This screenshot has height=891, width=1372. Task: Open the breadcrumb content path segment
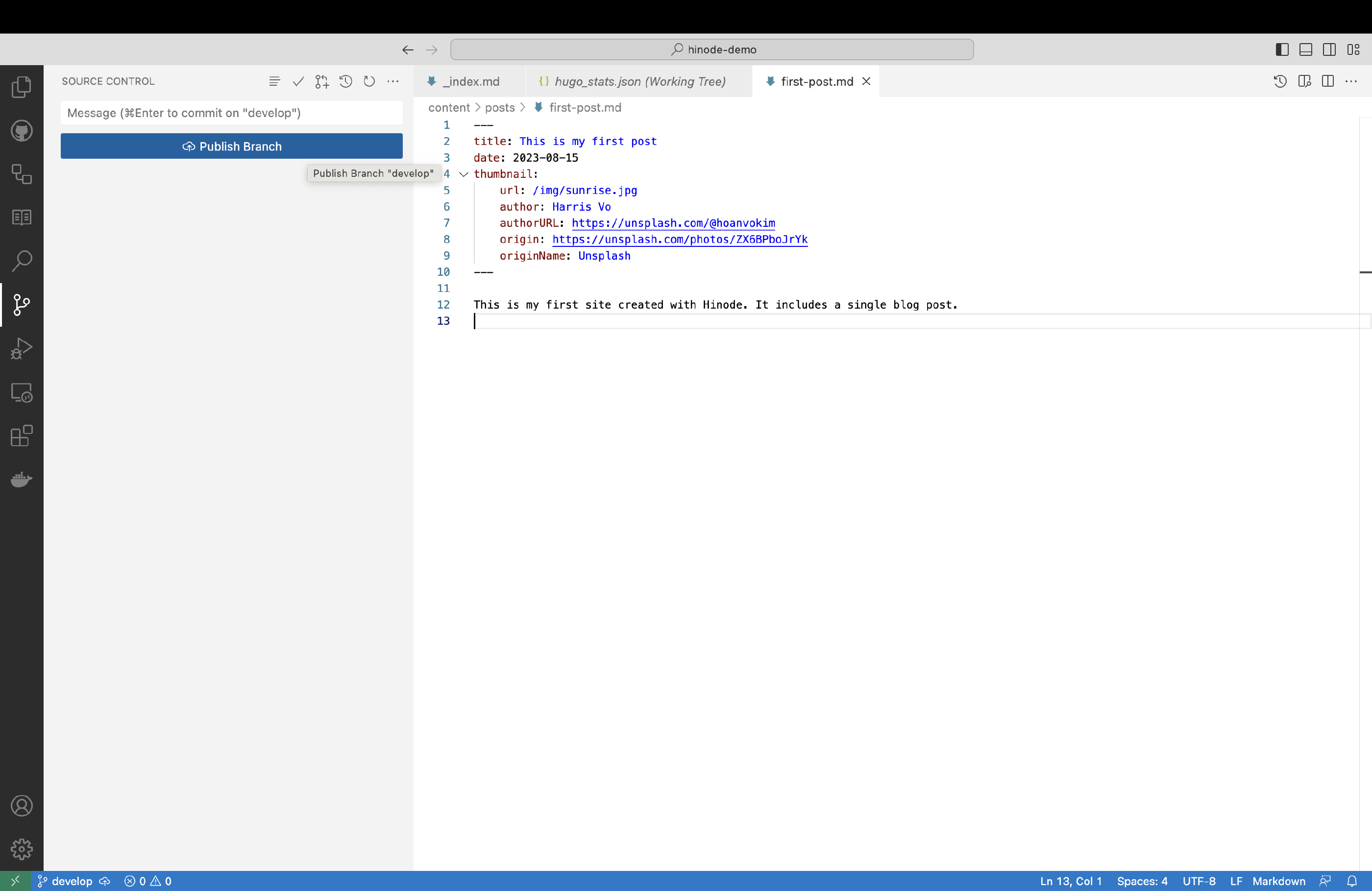(449, 107)
